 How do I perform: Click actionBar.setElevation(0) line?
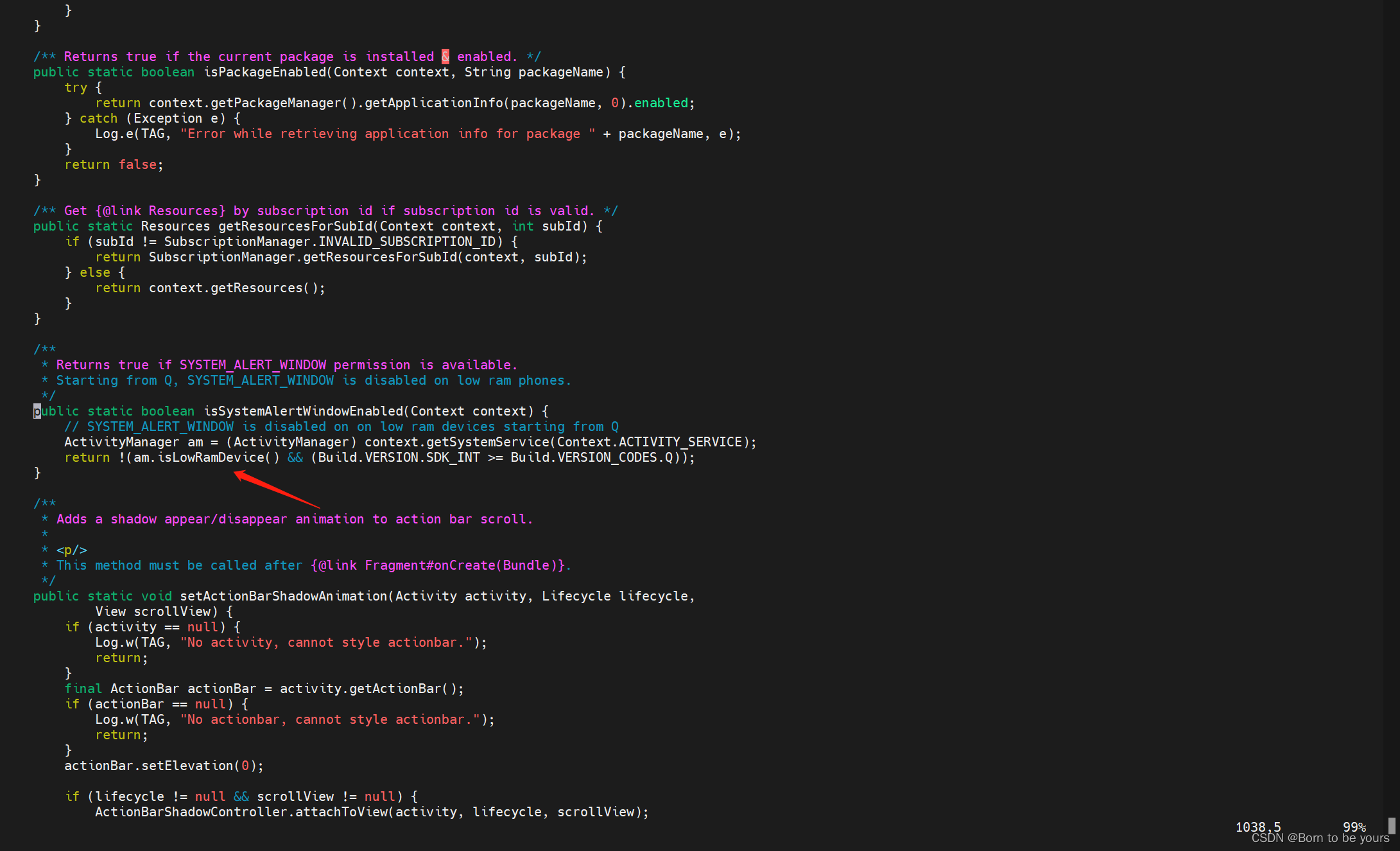[164, 766]
